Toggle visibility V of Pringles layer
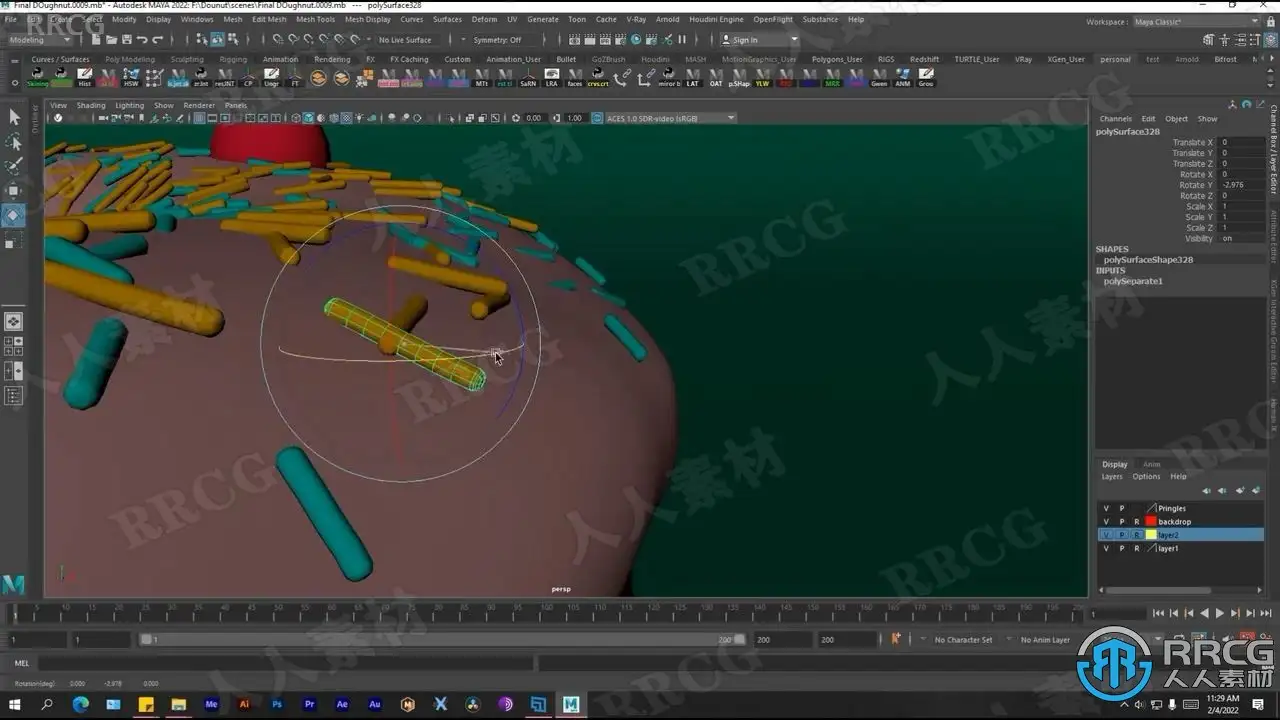 (1106, 509)
